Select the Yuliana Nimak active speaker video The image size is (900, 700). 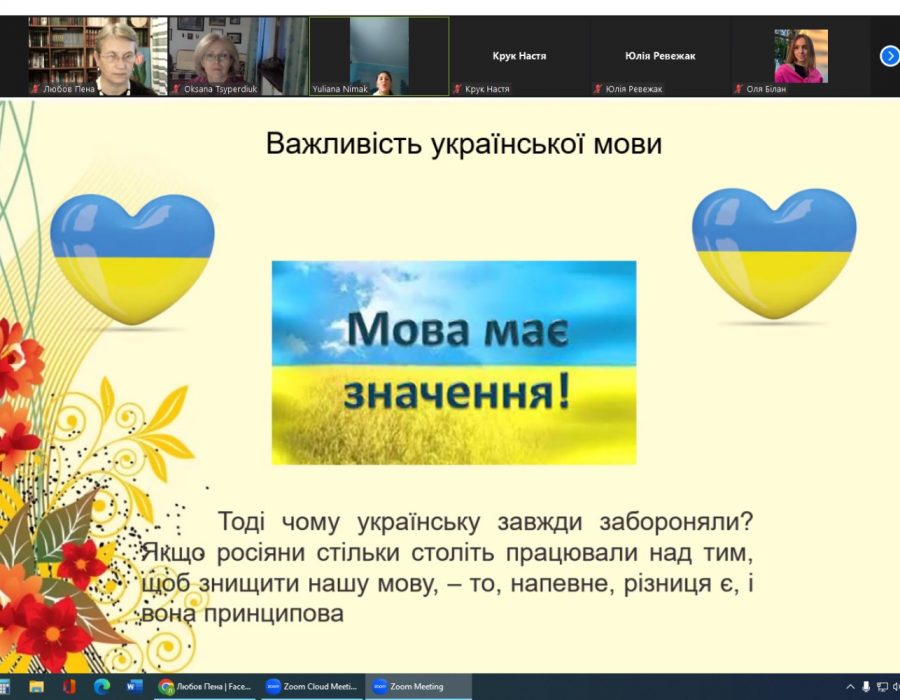379,56
